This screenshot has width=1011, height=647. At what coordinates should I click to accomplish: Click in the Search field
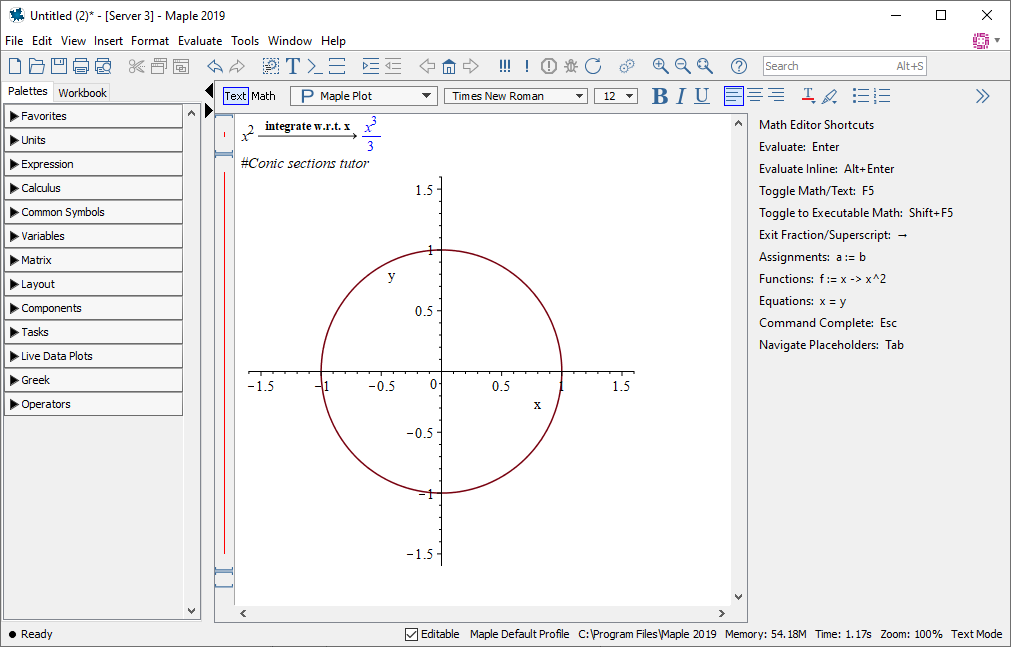coord(845,66)
